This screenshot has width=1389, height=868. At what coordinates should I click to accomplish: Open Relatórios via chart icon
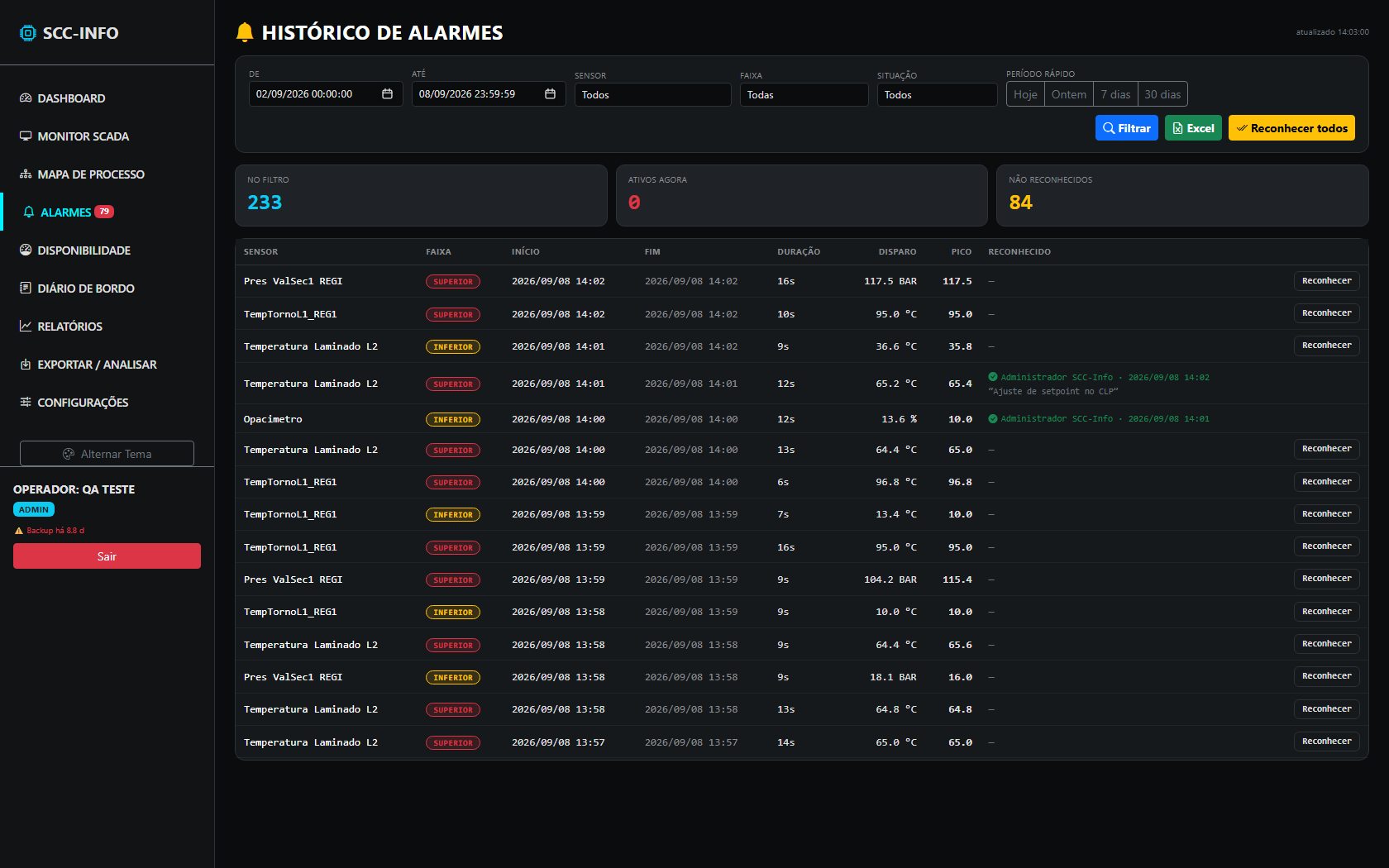[26, 326]
